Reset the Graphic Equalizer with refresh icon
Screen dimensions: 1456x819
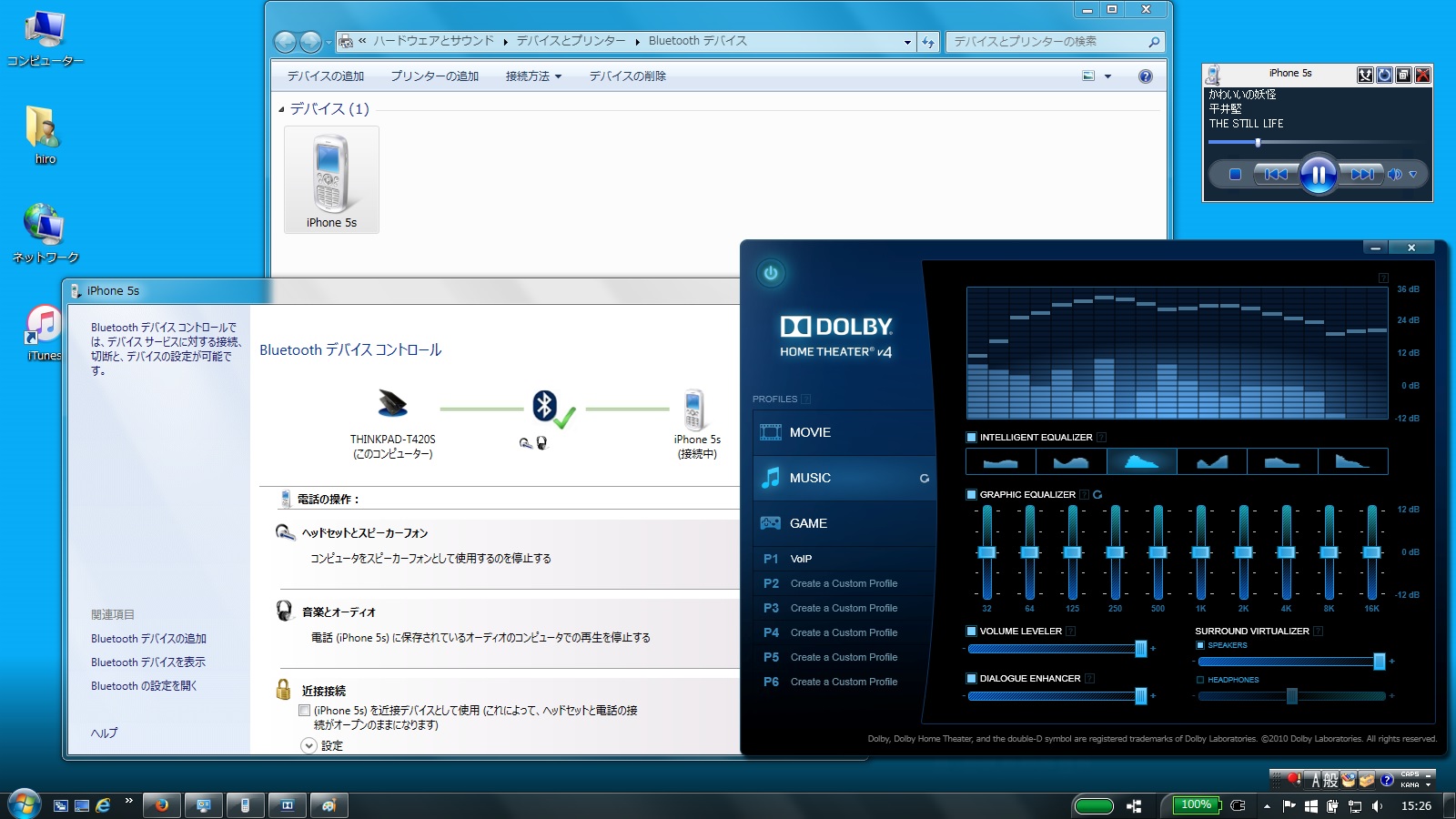click(x=1097, y=495)
